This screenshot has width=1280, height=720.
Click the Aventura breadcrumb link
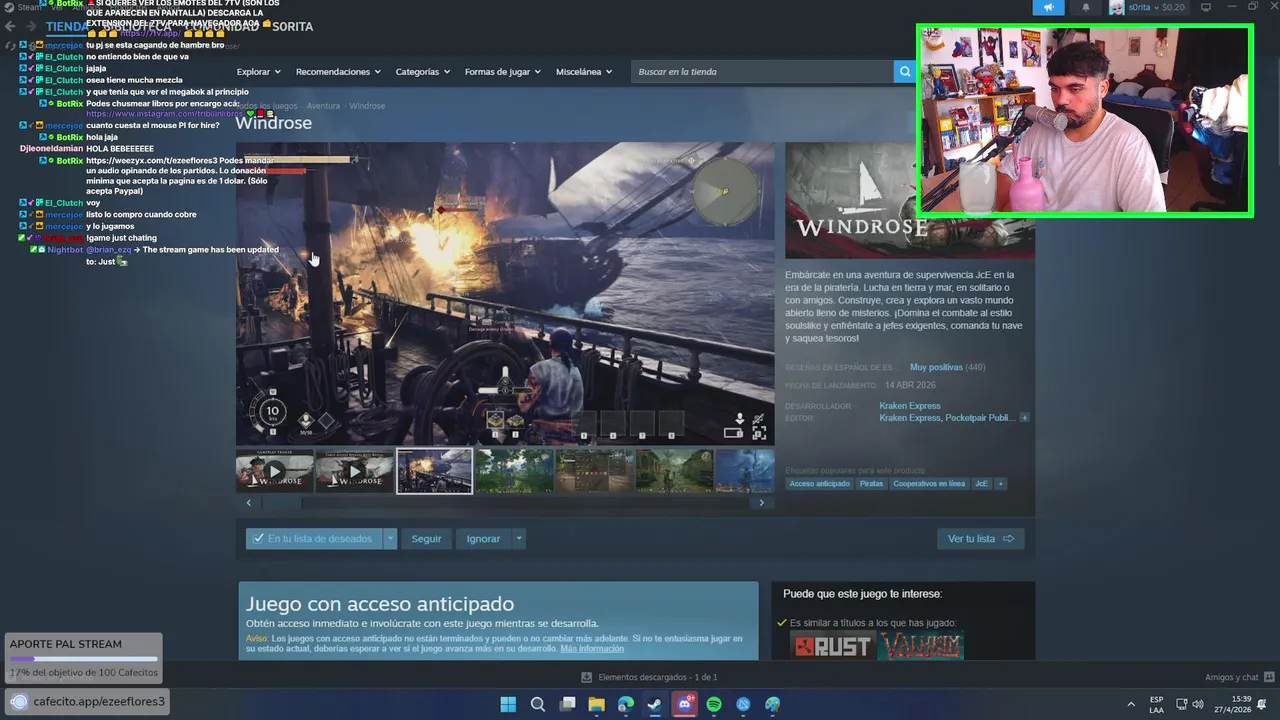(x=323, y=106)
